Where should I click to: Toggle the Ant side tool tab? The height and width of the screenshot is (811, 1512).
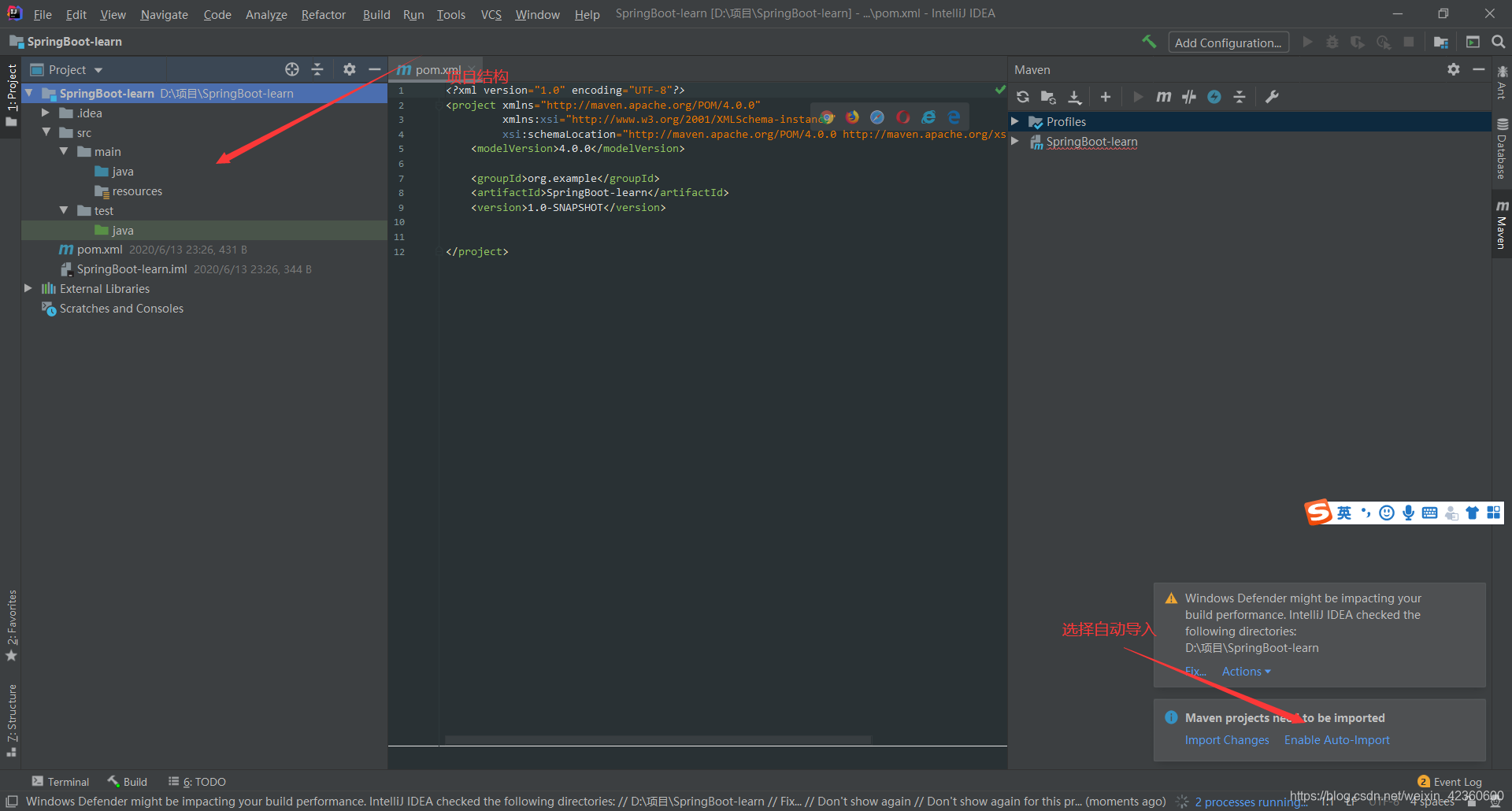click(x=1502, y=82)
